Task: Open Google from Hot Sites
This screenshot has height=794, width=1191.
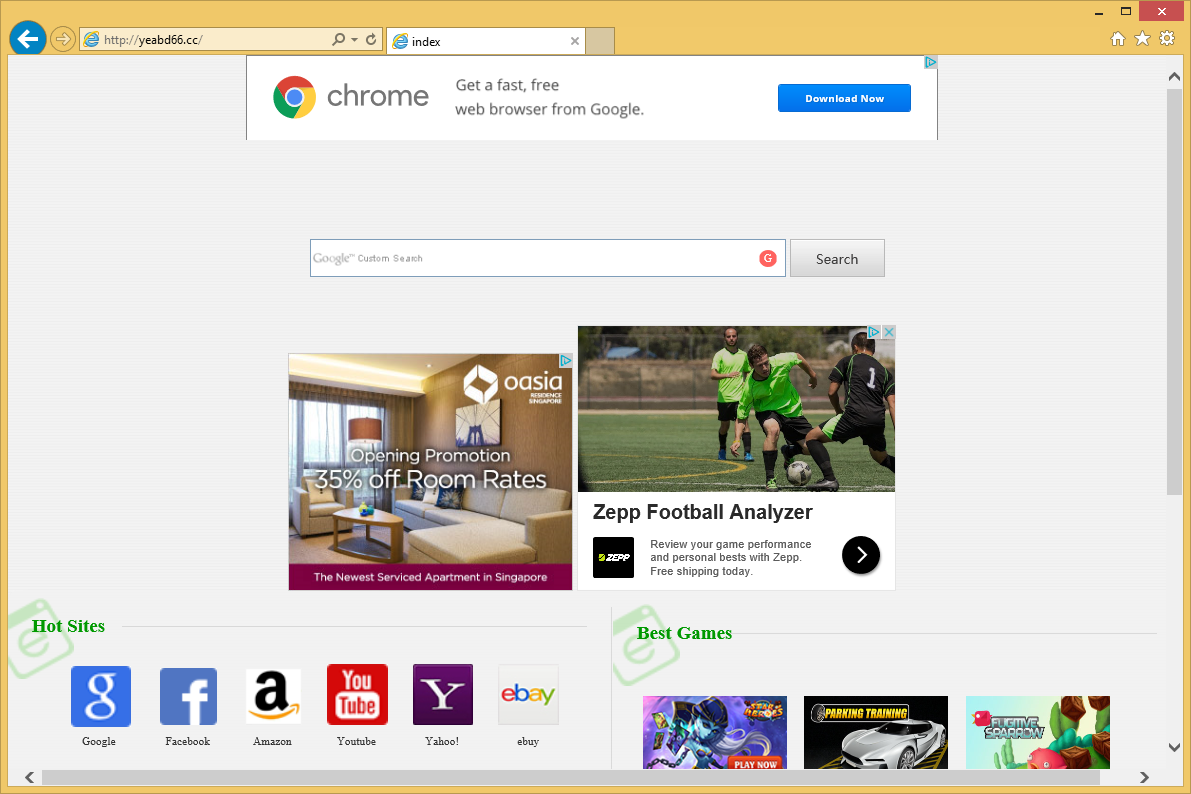Action: (100, 696)
